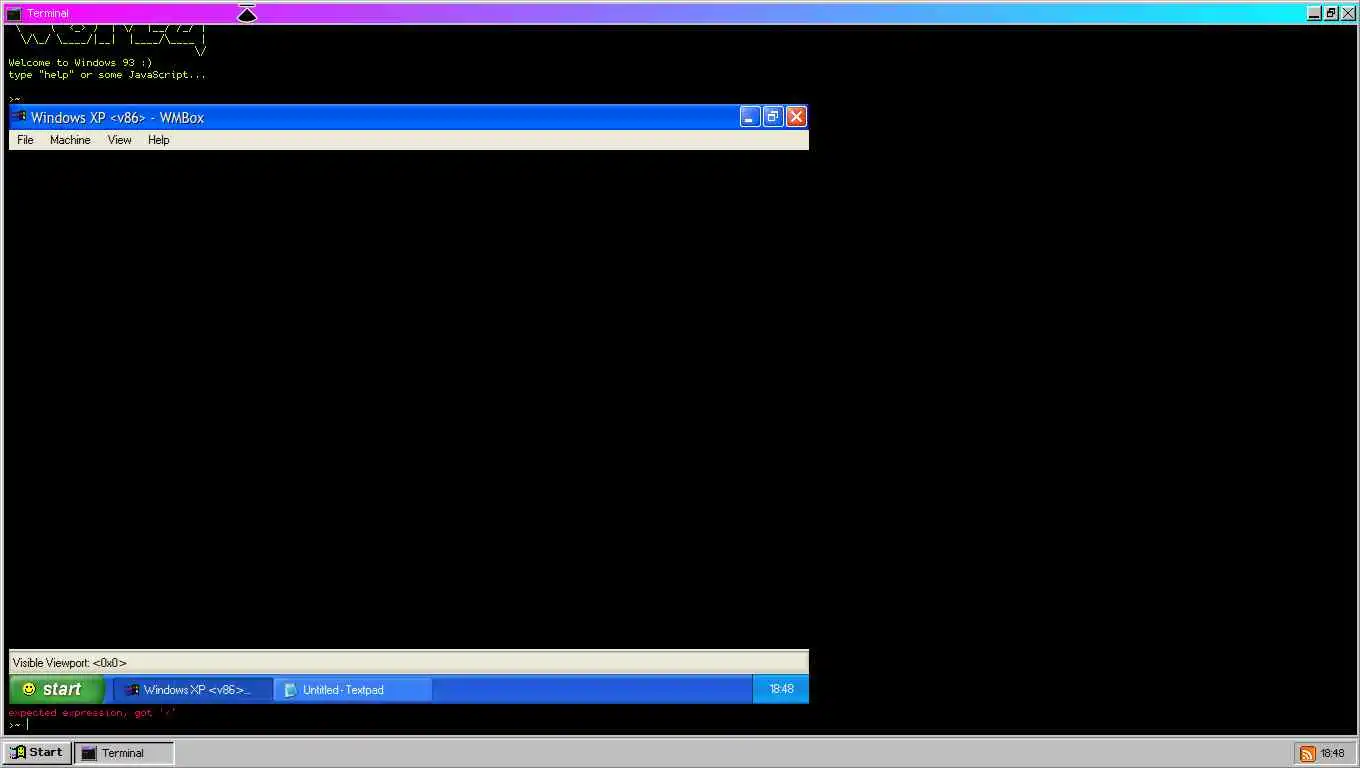
Task: Click the green XP start button
Action: click(56, 689)
